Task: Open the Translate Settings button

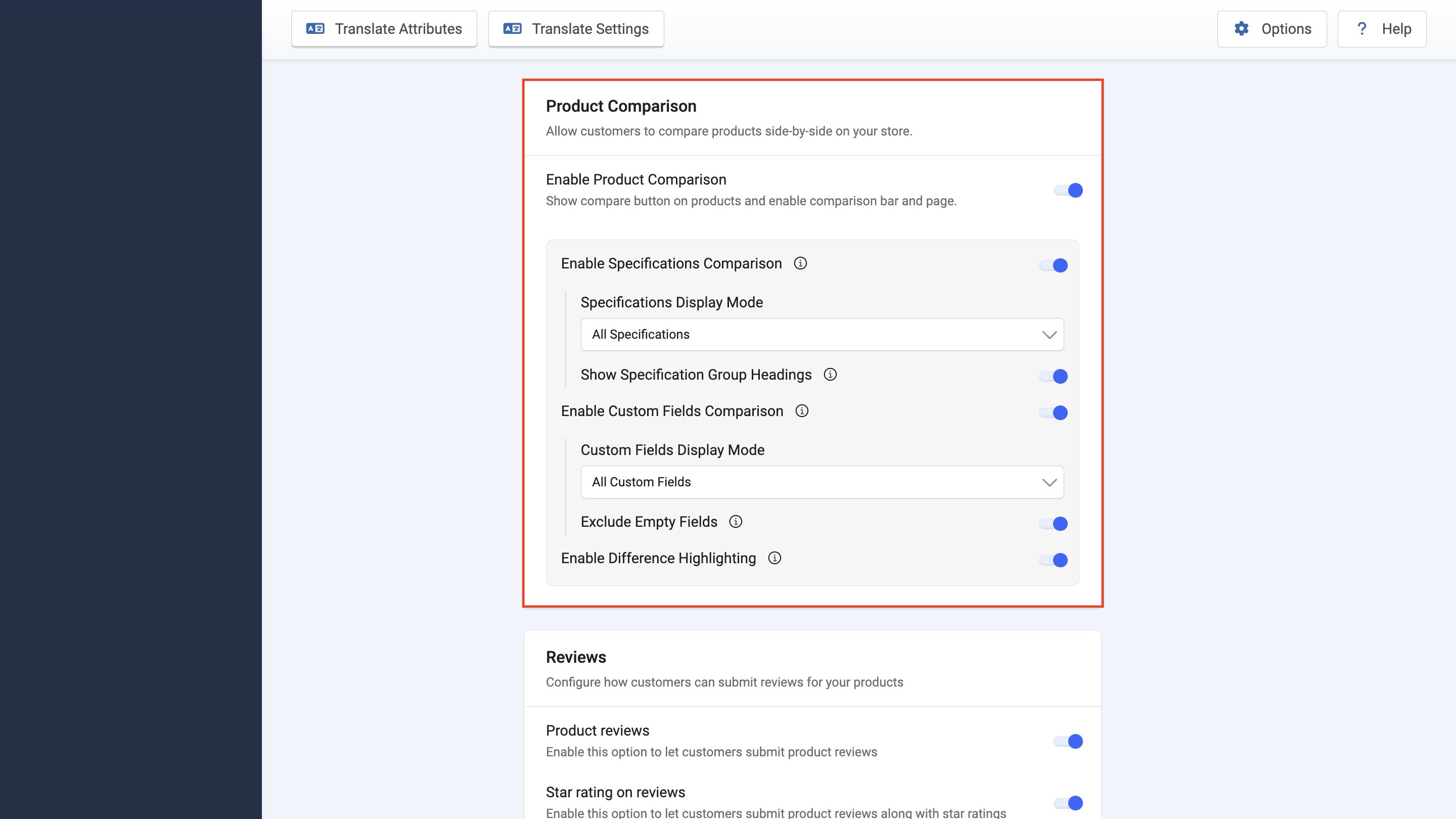Action: click(576, 29)
